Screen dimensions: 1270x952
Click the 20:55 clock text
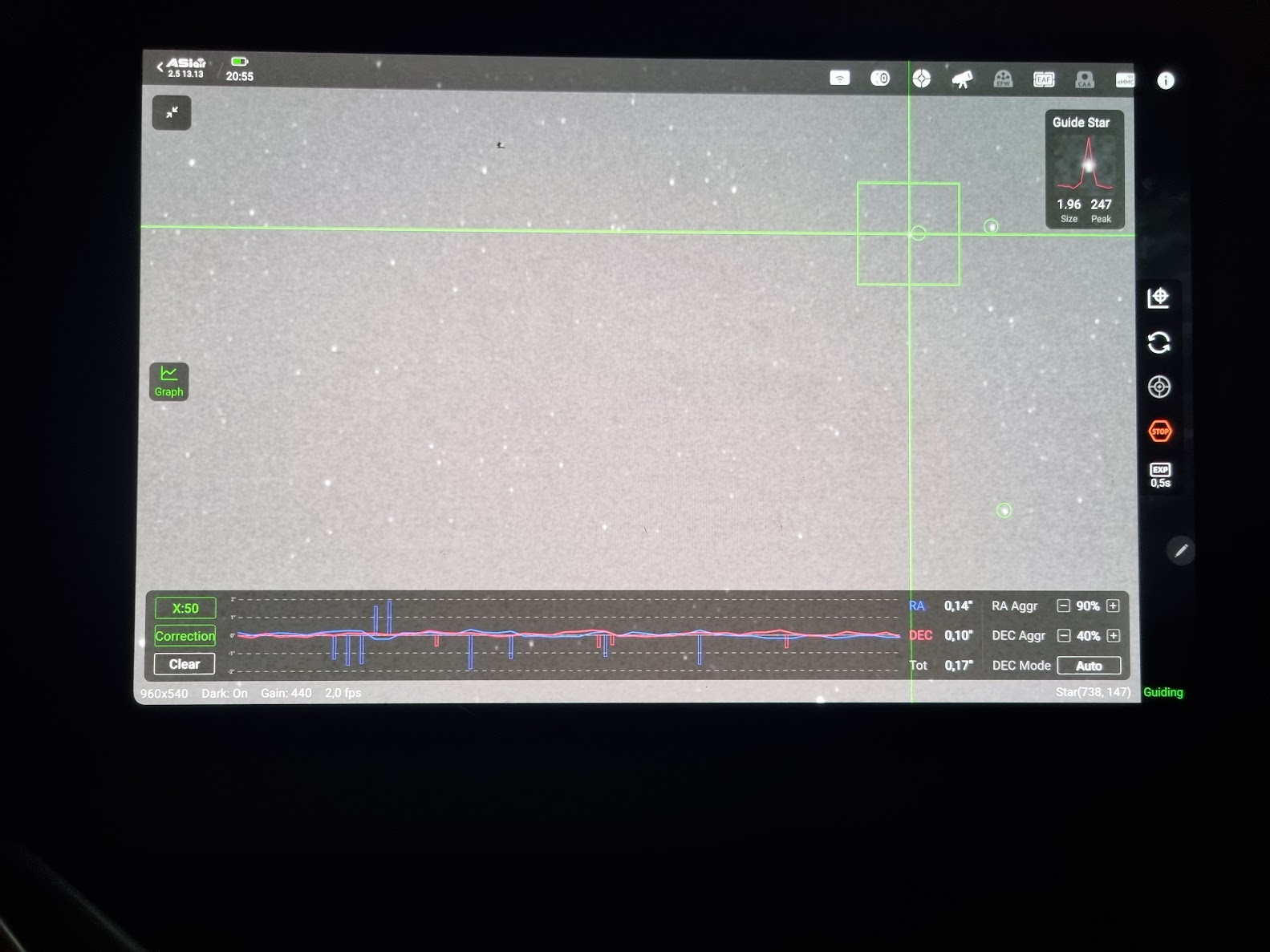click(239, 77)
